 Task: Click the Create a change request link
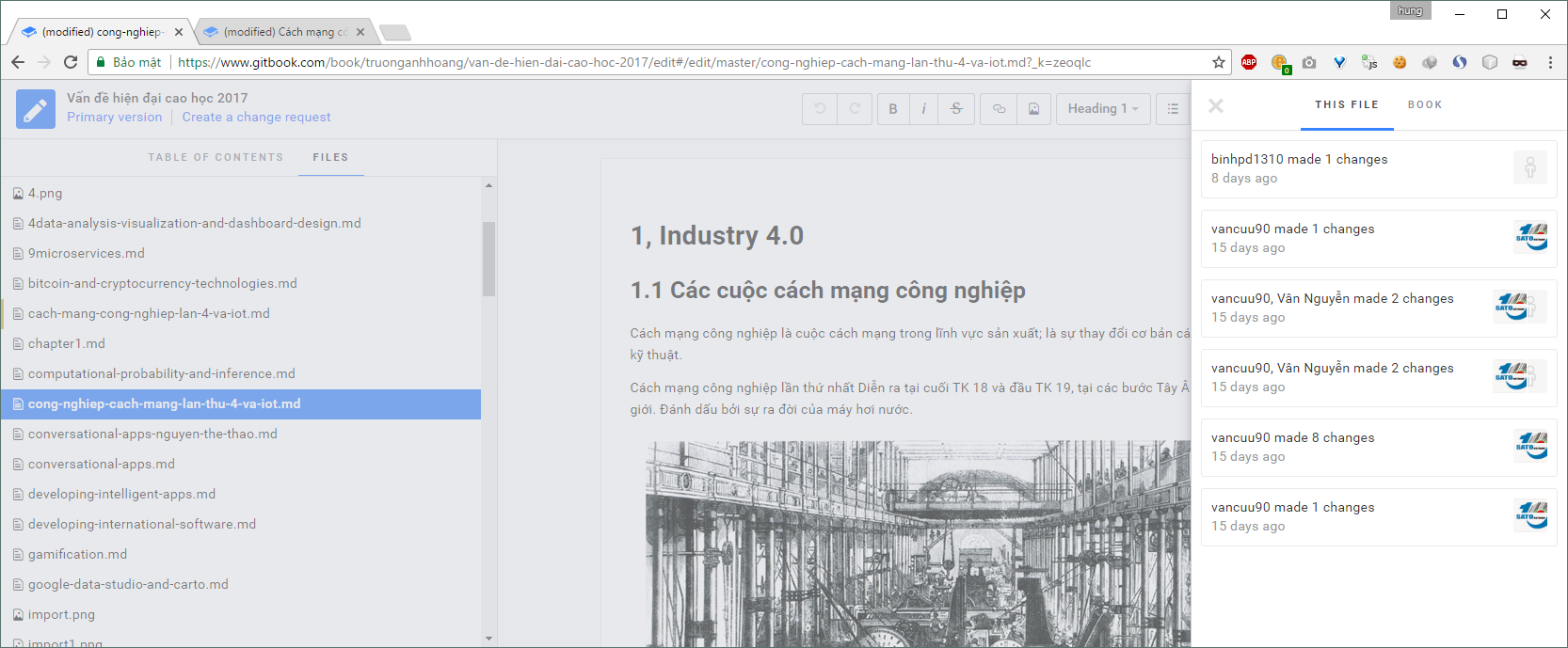[x=256, y=118]
